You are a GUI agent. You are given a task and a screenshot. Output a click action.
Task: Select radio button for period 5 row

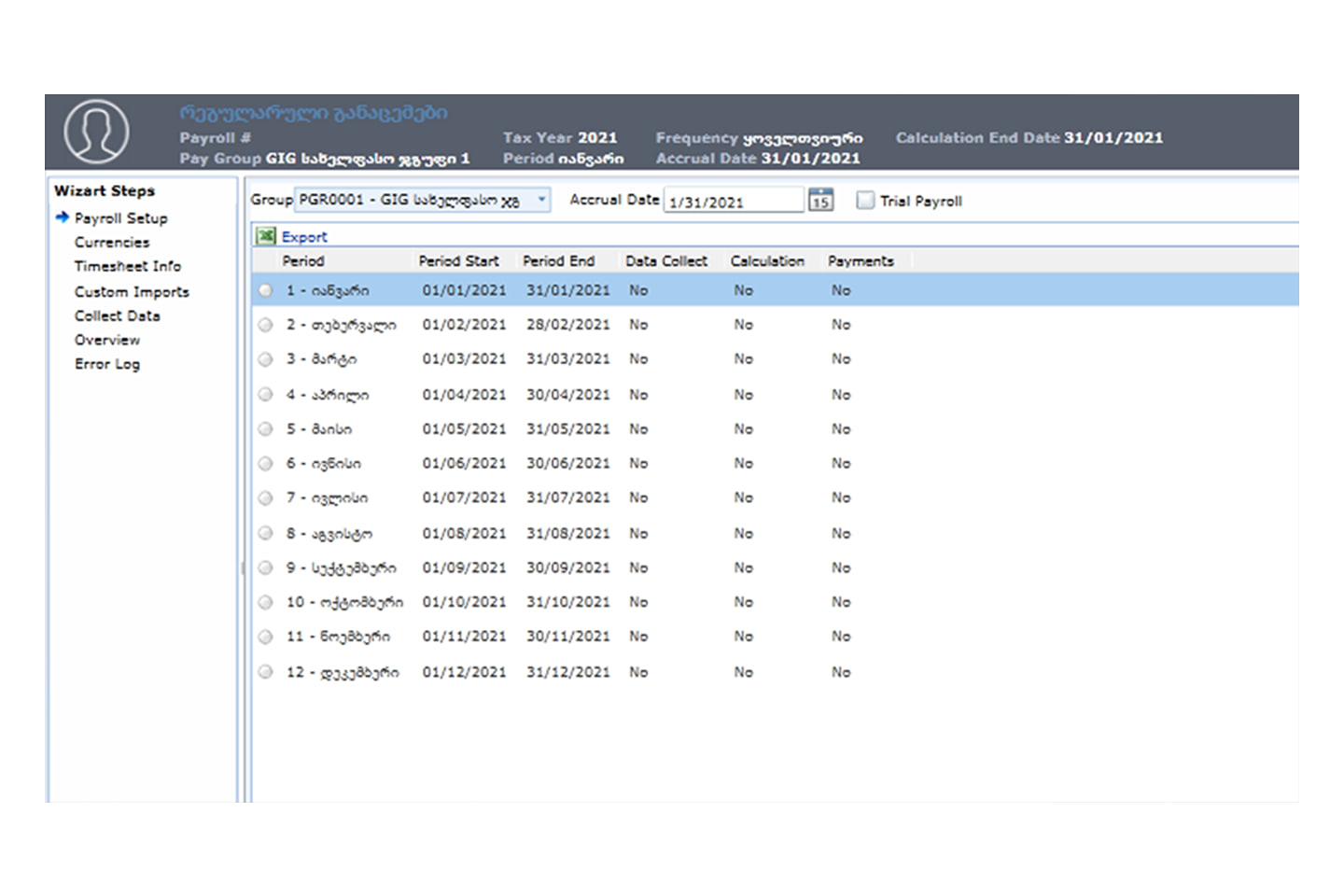[x=265, y=429]
